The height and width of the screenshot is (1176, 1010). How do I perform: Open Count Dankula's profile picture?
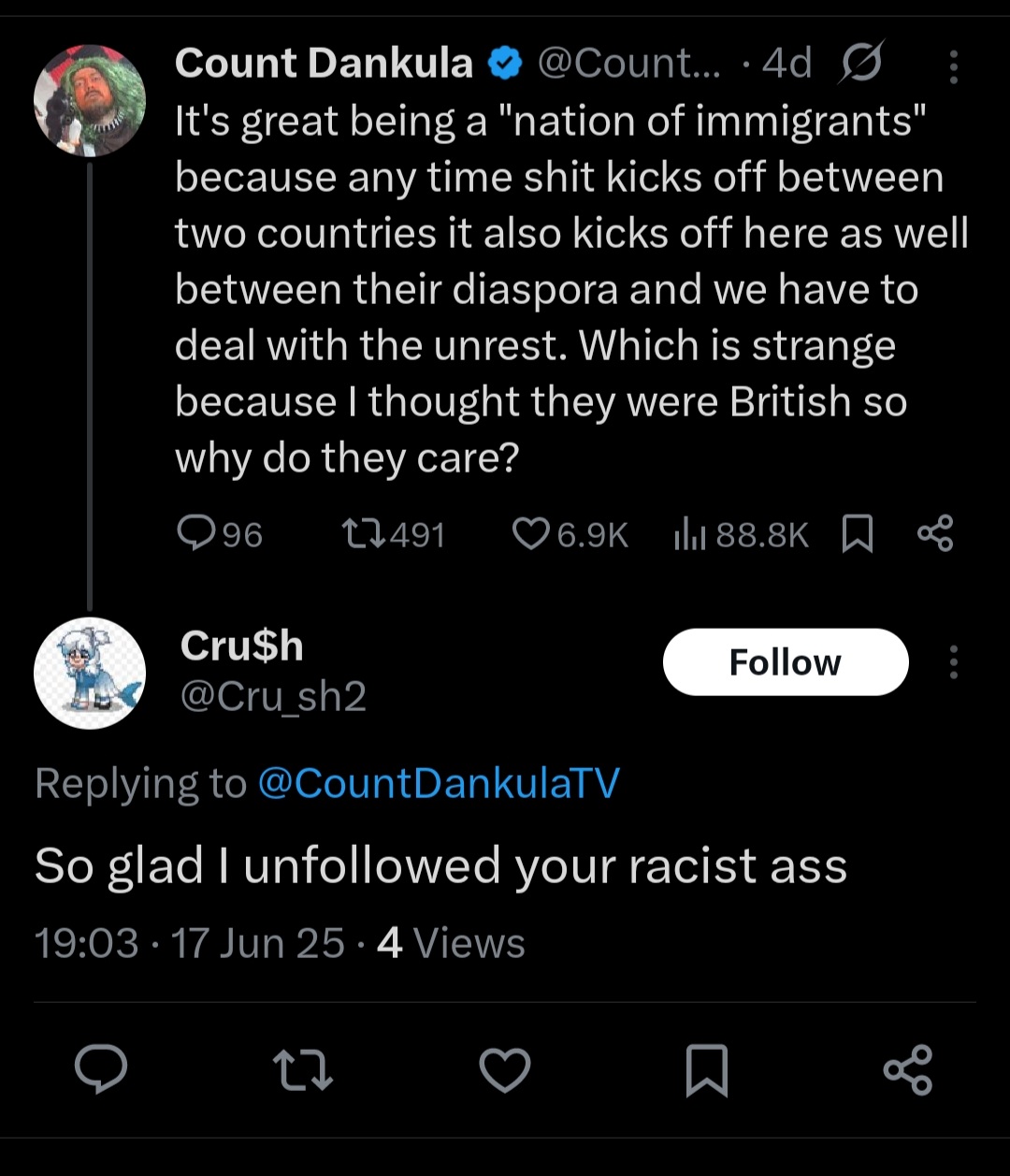(x=90, y=100)
